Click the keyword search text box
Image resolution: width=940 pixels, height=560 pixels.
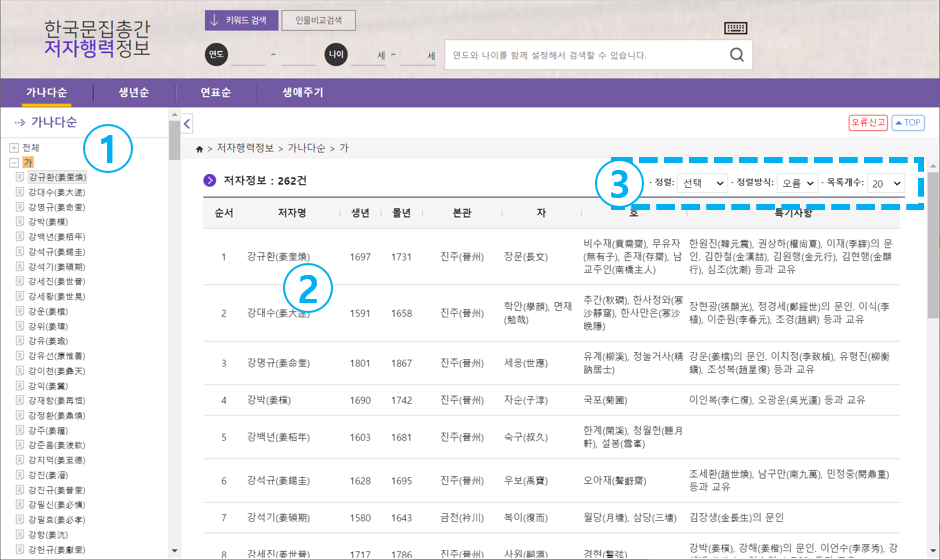point(585,55)
